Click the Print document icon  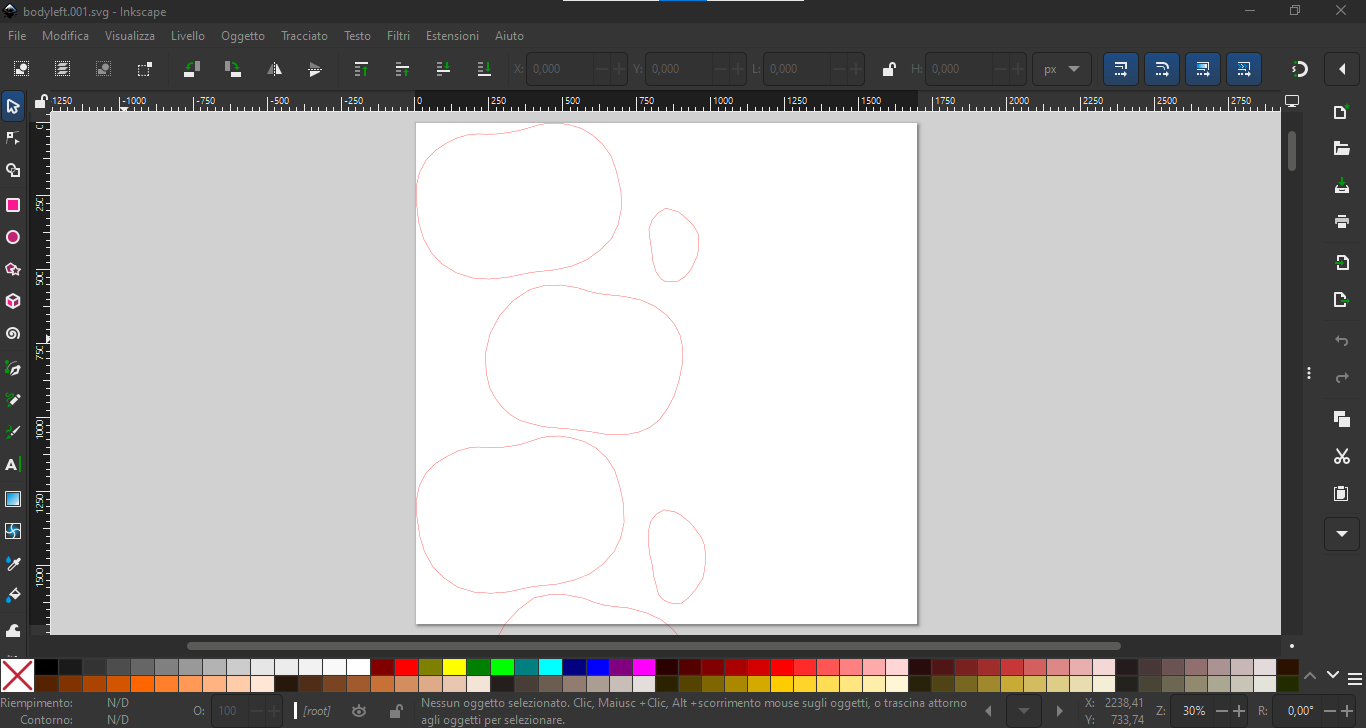click(1342, 221)
